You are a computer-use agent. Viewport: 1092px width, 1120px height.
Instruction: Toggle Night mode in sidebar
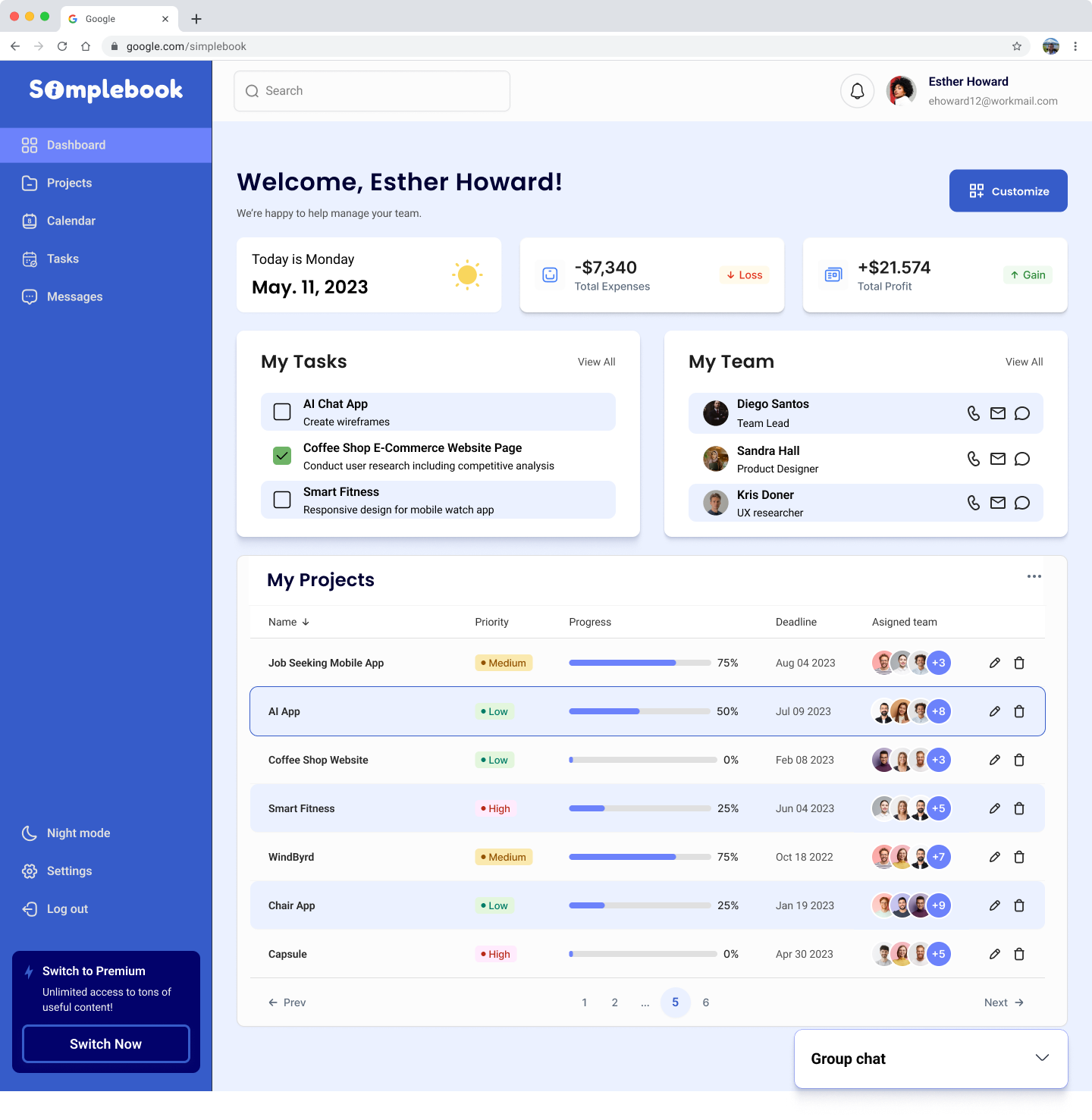(x=66, y=833)
